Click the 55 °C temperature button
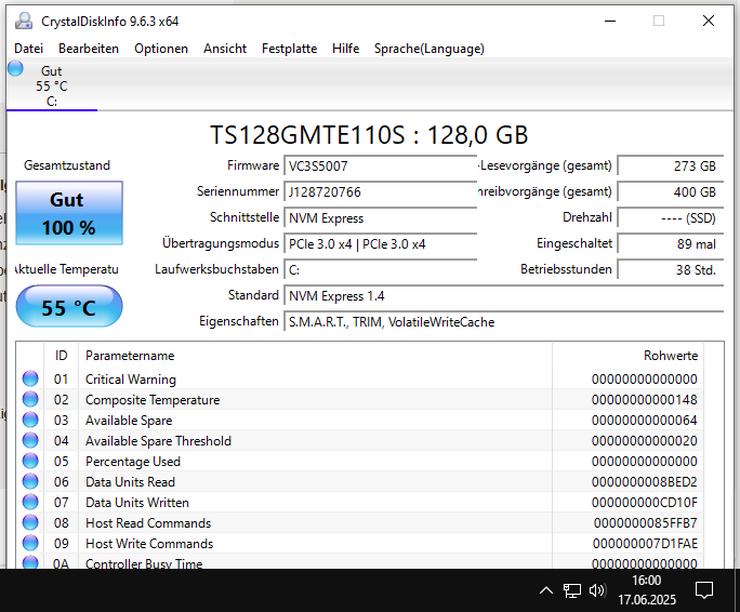 tap(69, 307)
